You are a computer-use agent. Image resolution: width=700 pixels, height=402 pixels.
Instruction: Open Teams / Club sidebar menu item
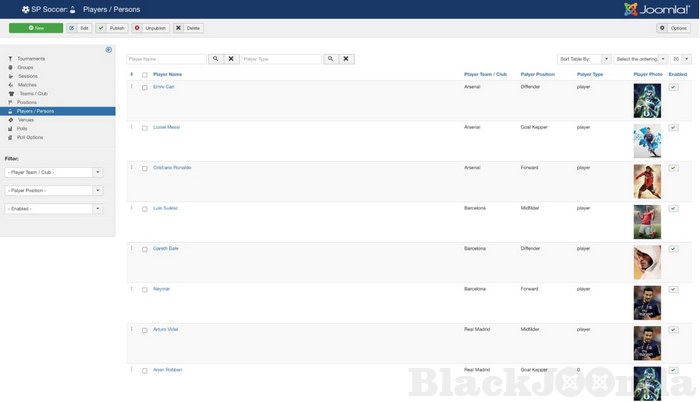[33, 93]
